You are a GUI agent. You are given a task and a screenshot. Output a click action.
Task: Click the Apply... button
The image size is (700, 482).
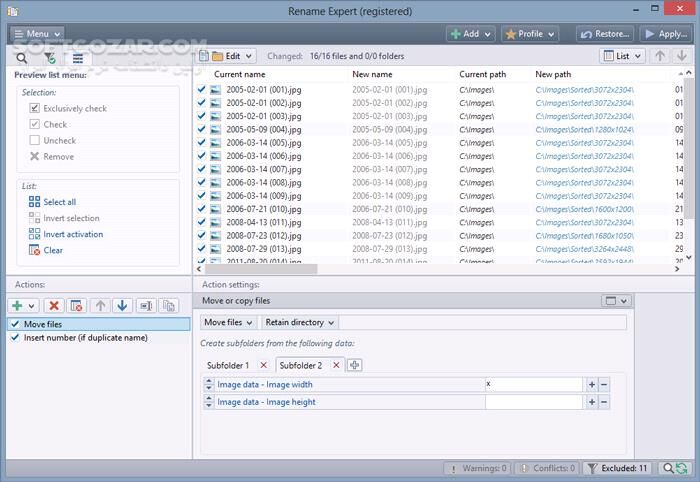666,34
